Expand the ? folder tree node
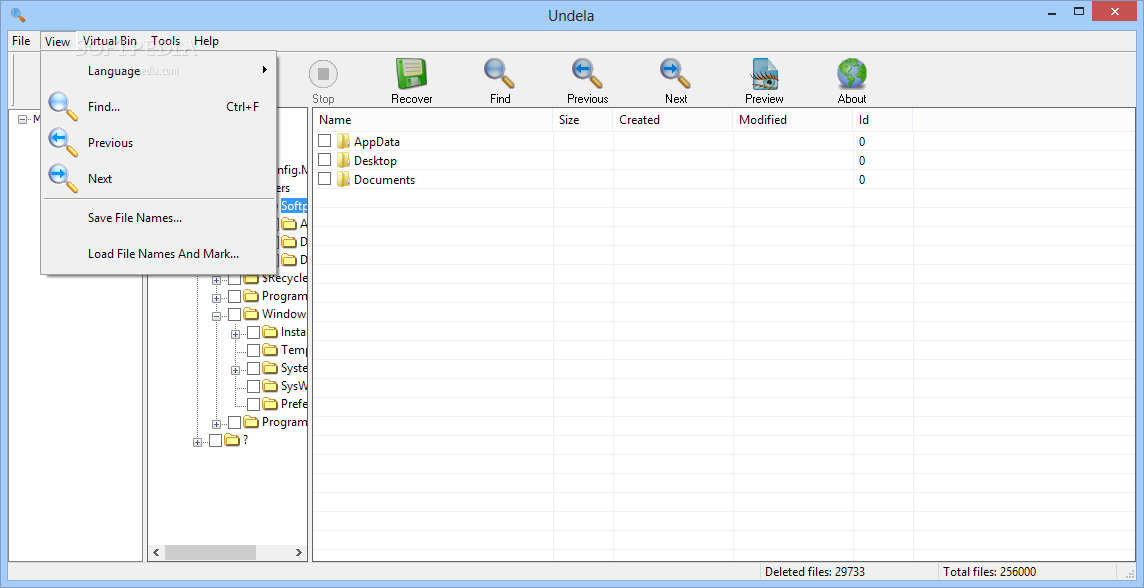Screen dimensions: 1144x588 point(198,442)
